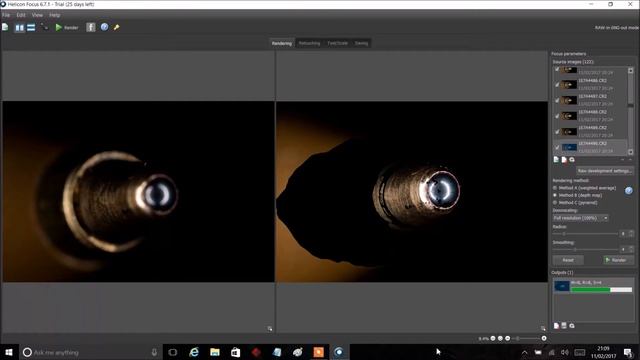Image resolution: width=640 pixels, height=360 pixels.
Task: Open the Windows Store taskbar icon
Action: coord(236,352)
